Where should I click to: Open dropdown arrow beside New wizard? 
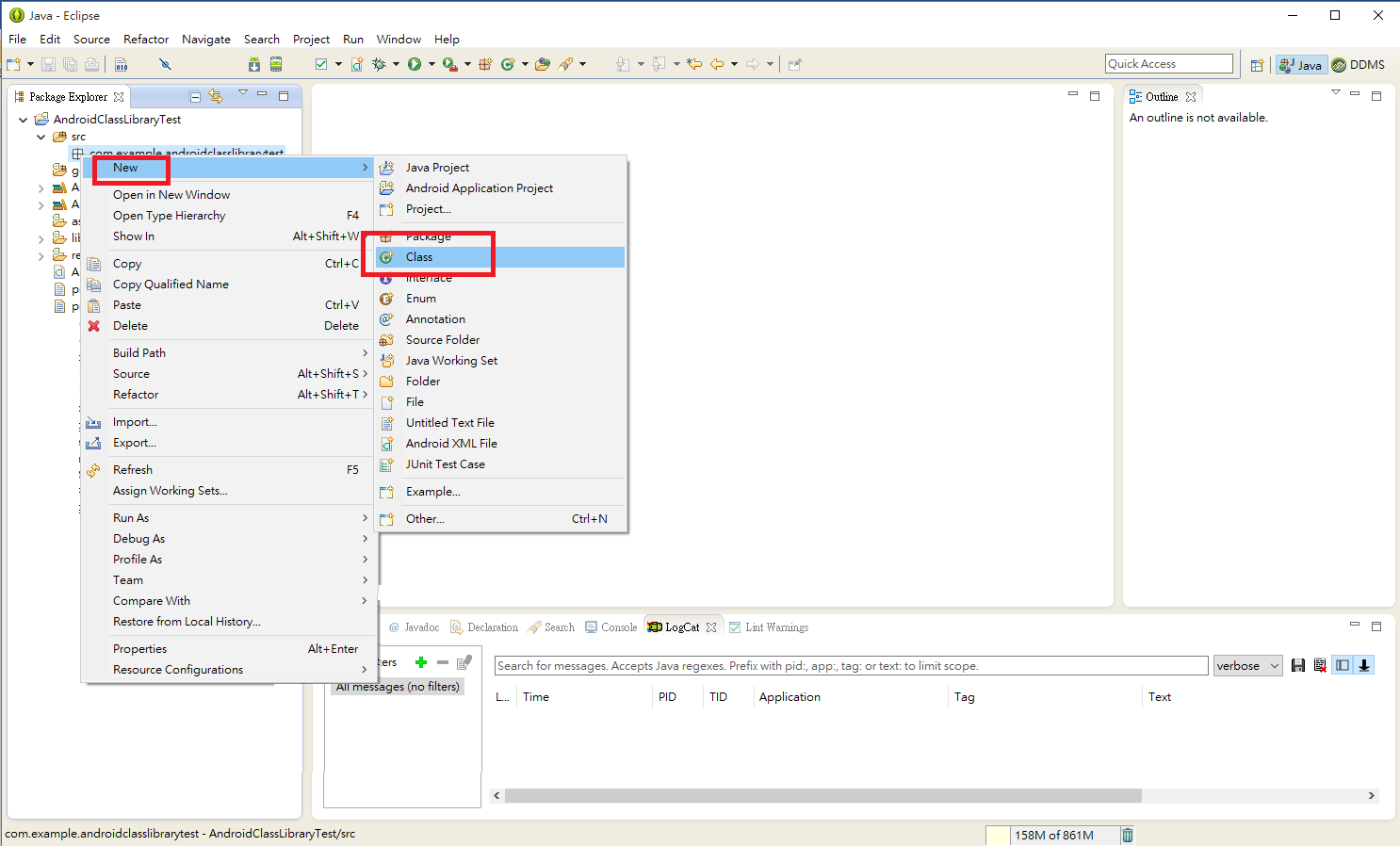[x=30, y=64]
